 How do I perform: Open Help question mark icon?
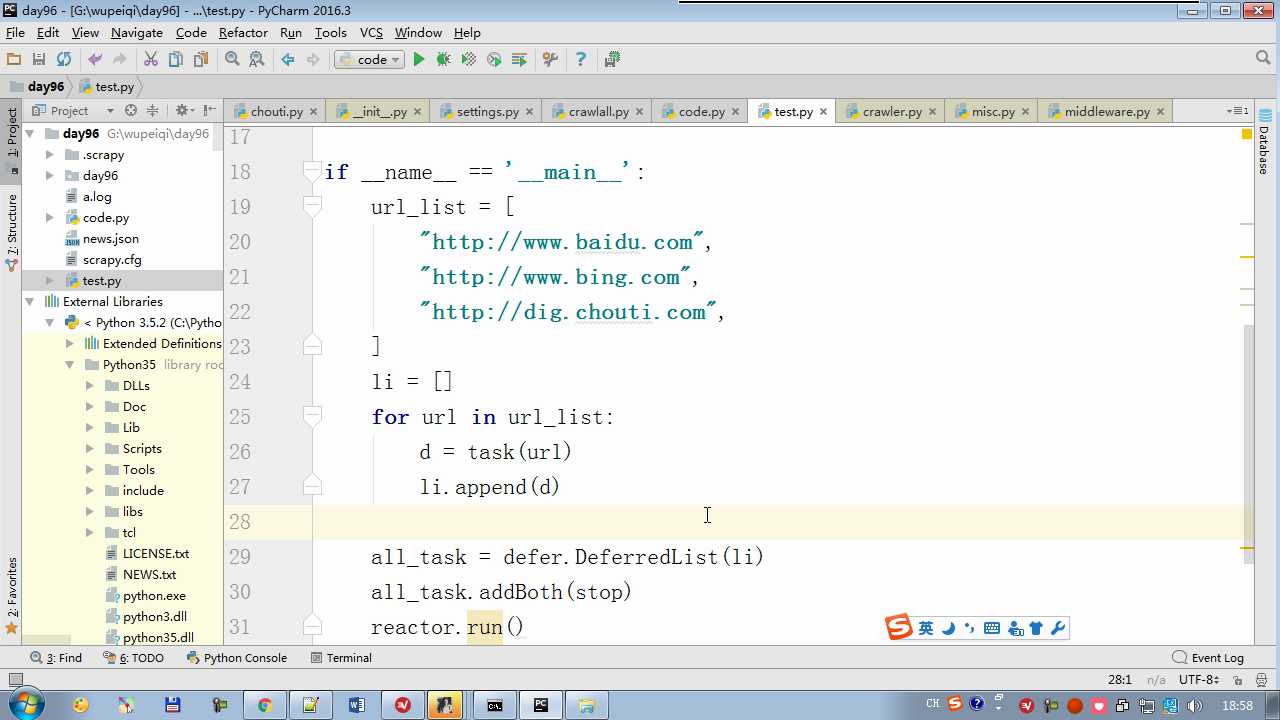580,60
